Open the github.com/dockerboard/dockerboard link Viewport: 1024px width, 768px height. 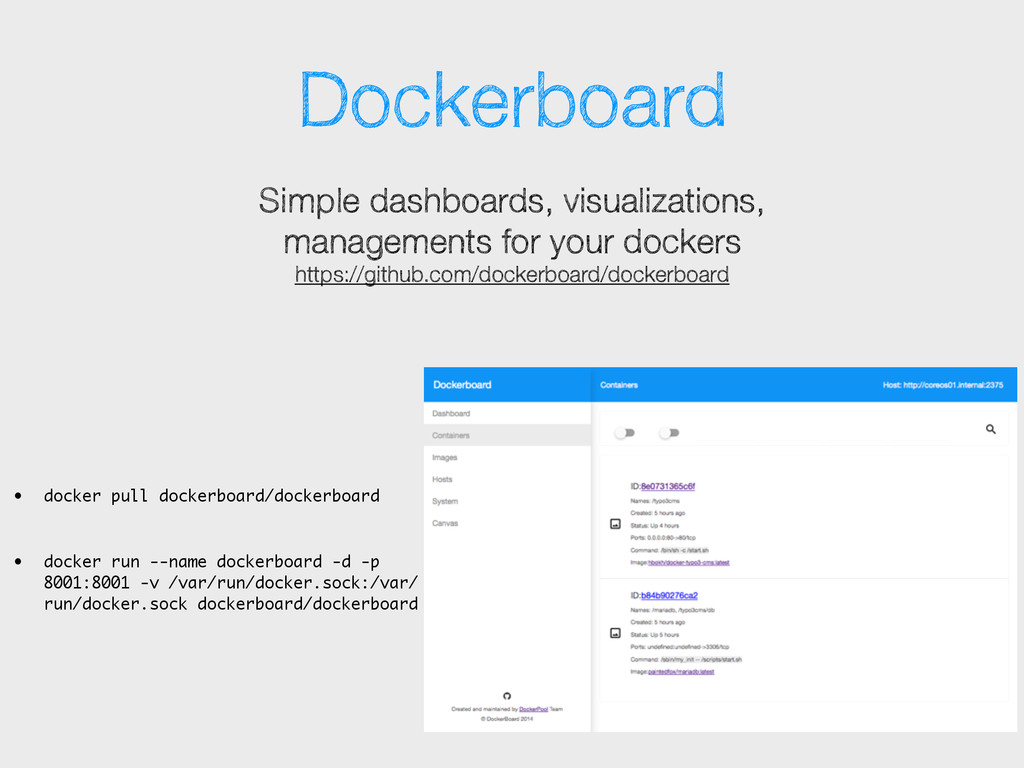(512, 275)
